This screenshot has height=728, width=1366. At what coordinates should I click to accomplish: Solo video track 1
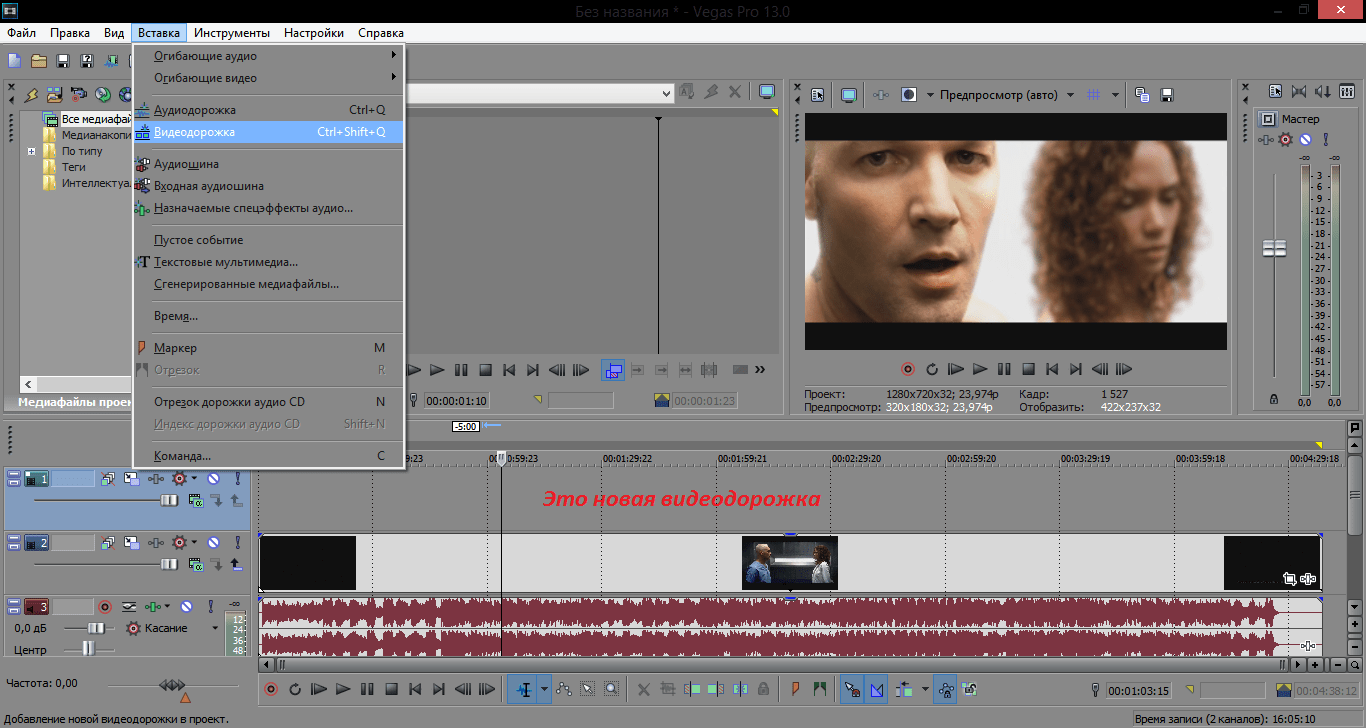(236, 479)
